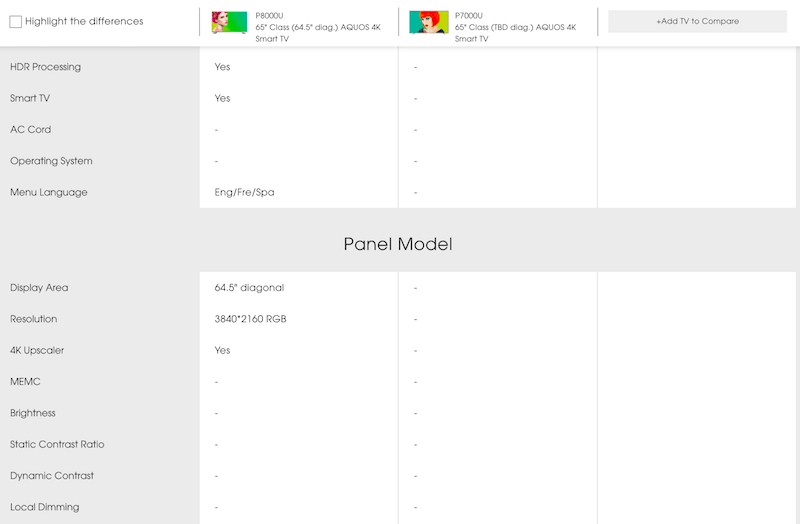
Task: Enable the Highlight the differences checkbox
Action: point(15,21)
